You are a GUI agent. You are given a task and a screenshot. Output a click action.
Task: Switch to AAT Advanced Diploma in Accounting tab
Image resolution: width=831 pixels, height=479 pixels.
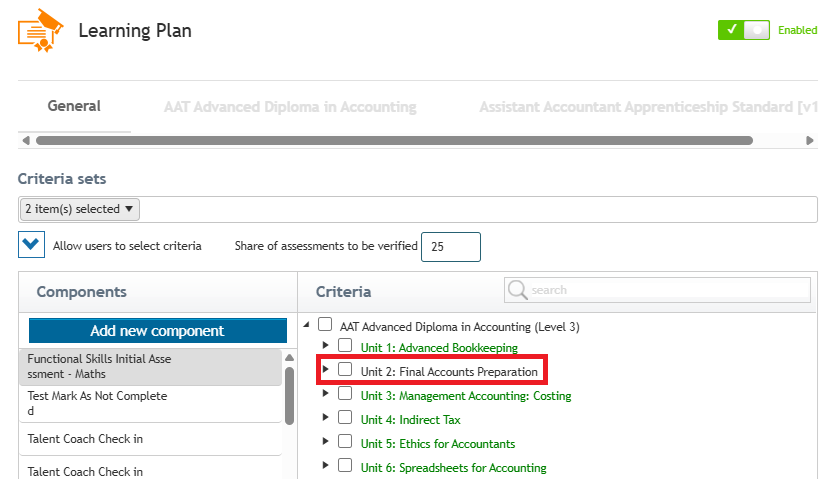(290, 107)
